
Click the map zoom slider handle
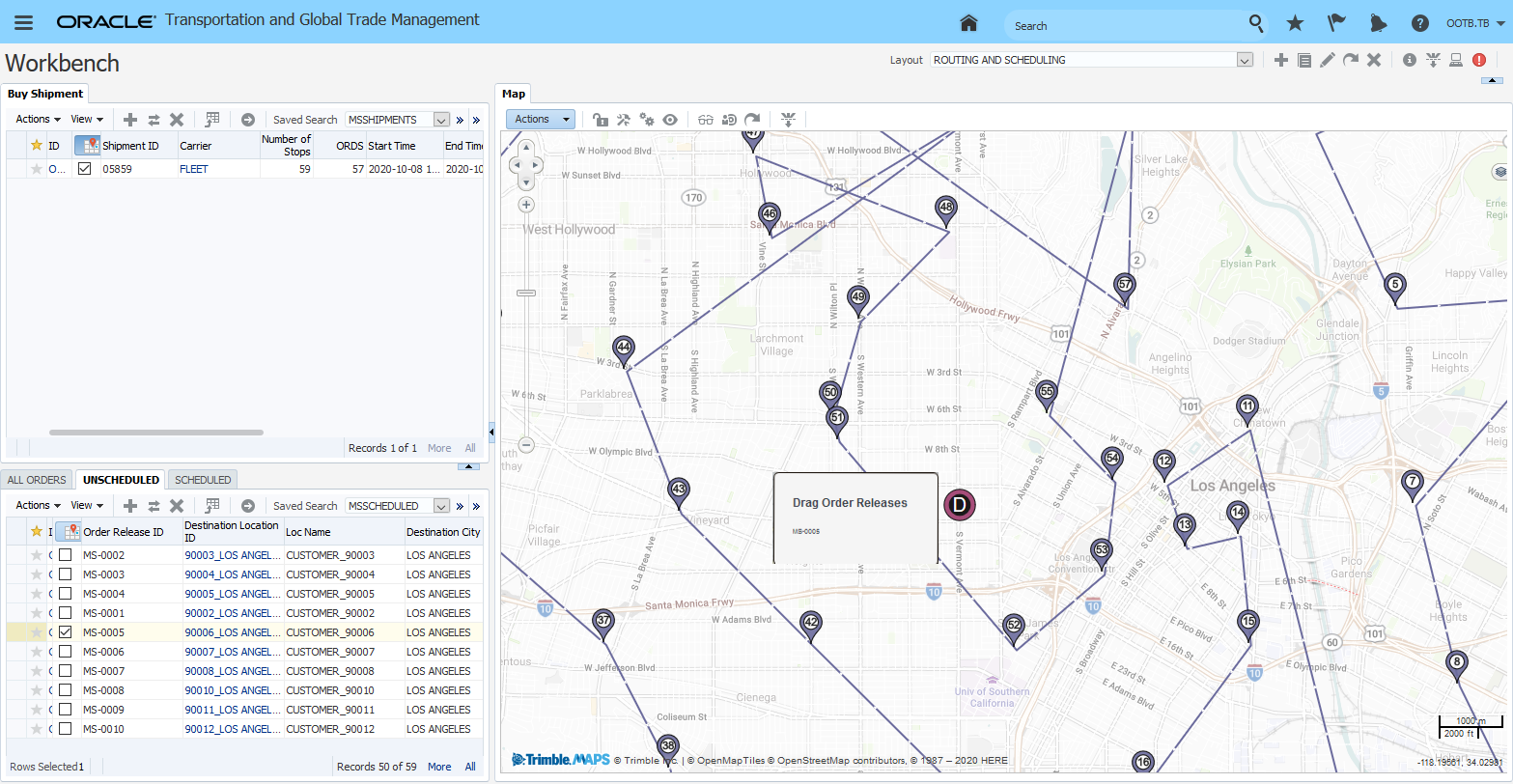[526, 293]
